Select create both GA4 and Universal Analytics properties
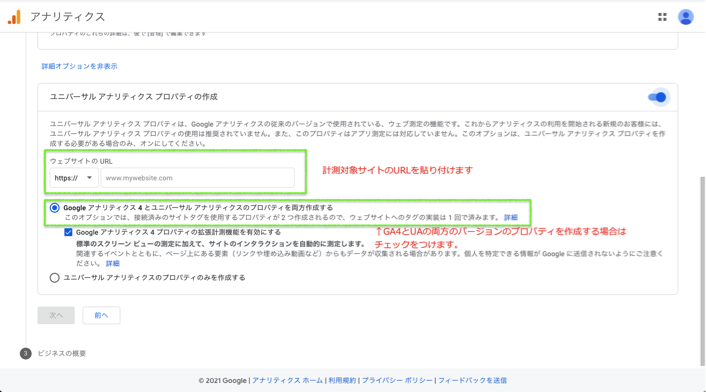The height and width of the screenshot is (392, 706). [x=54, y=208]
